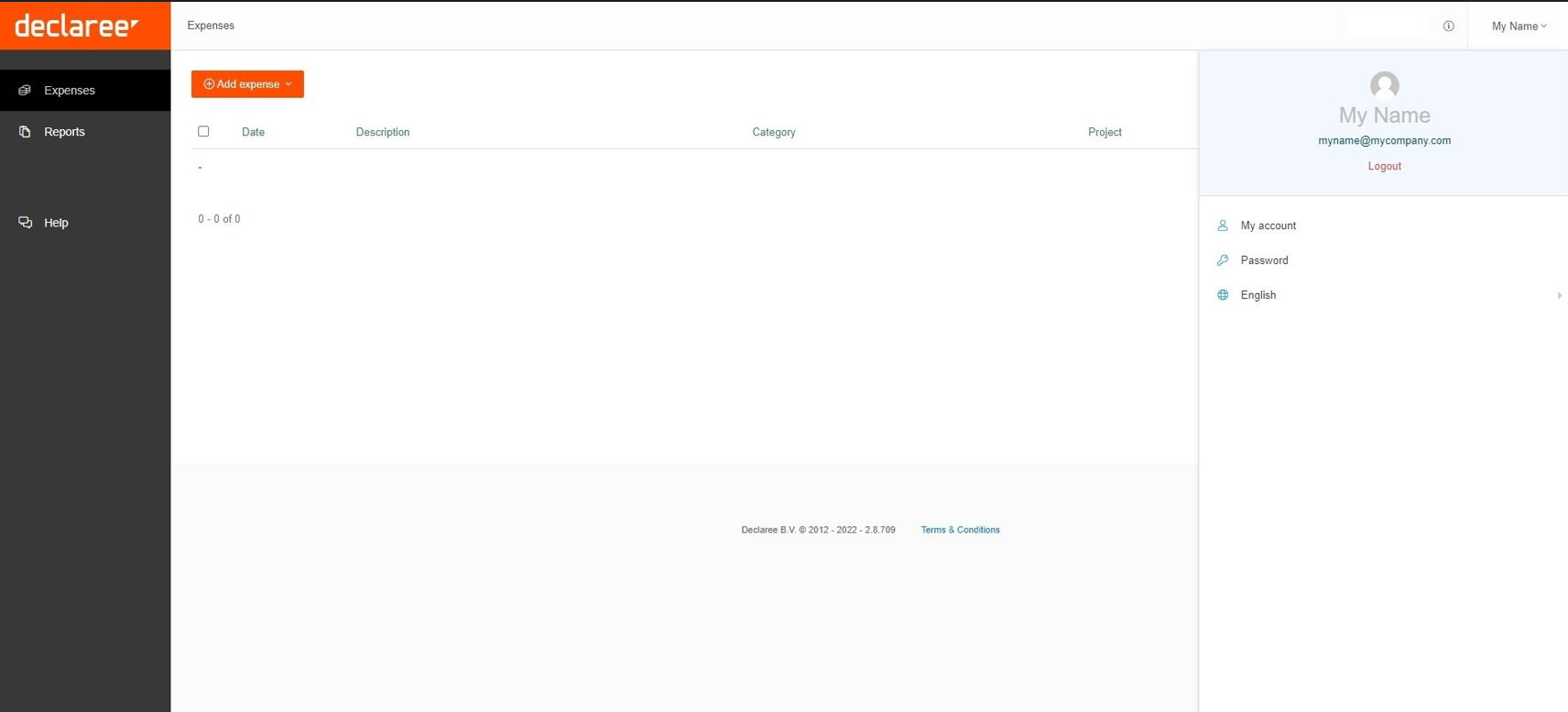Click the Declaree logo
Image resolution: width=1568 pixels, height=712 pixels.
(x=77, y=26)
